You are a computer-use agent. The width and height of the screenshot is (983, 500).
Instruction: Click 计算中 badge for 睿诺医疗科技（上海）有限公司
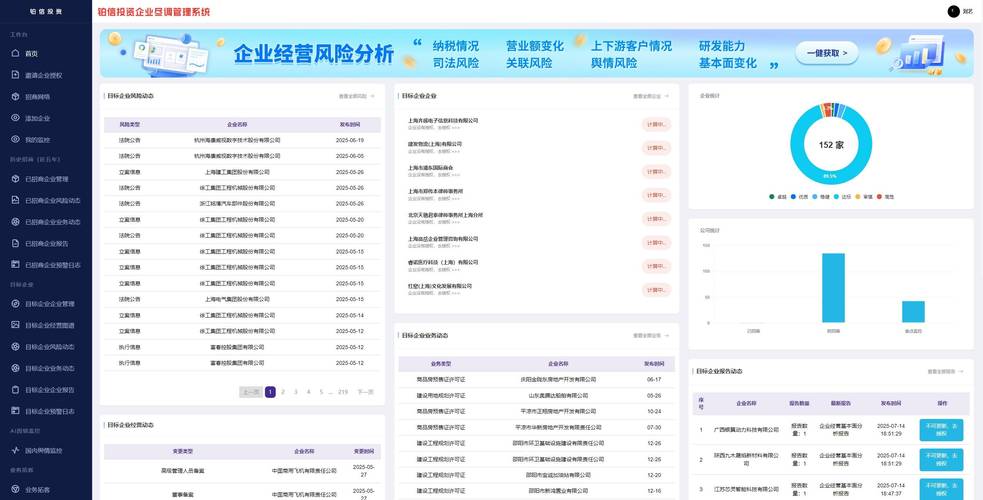(x=656, y=266)
